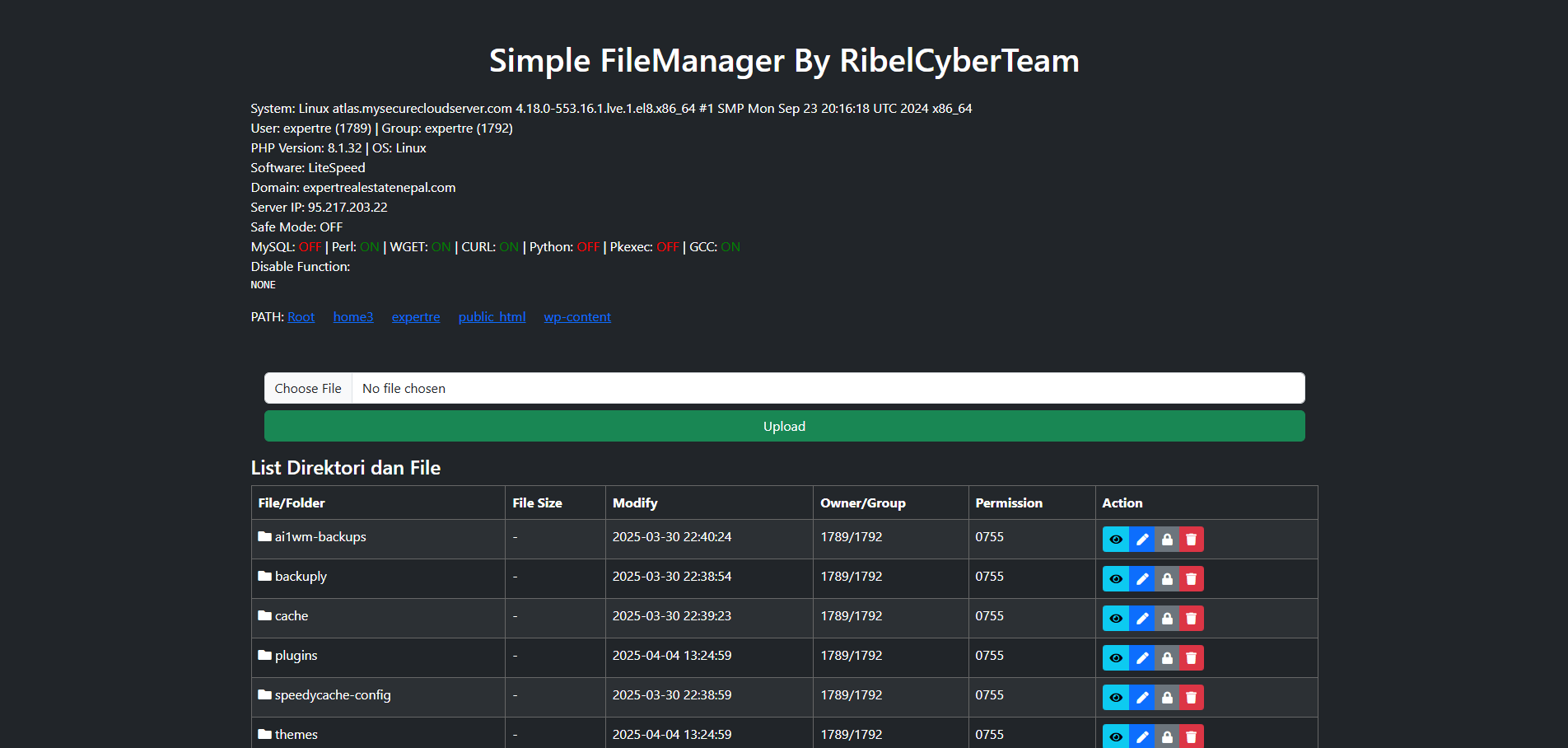Click the eye icon for ai1wm-backups

pos(1115,540)
